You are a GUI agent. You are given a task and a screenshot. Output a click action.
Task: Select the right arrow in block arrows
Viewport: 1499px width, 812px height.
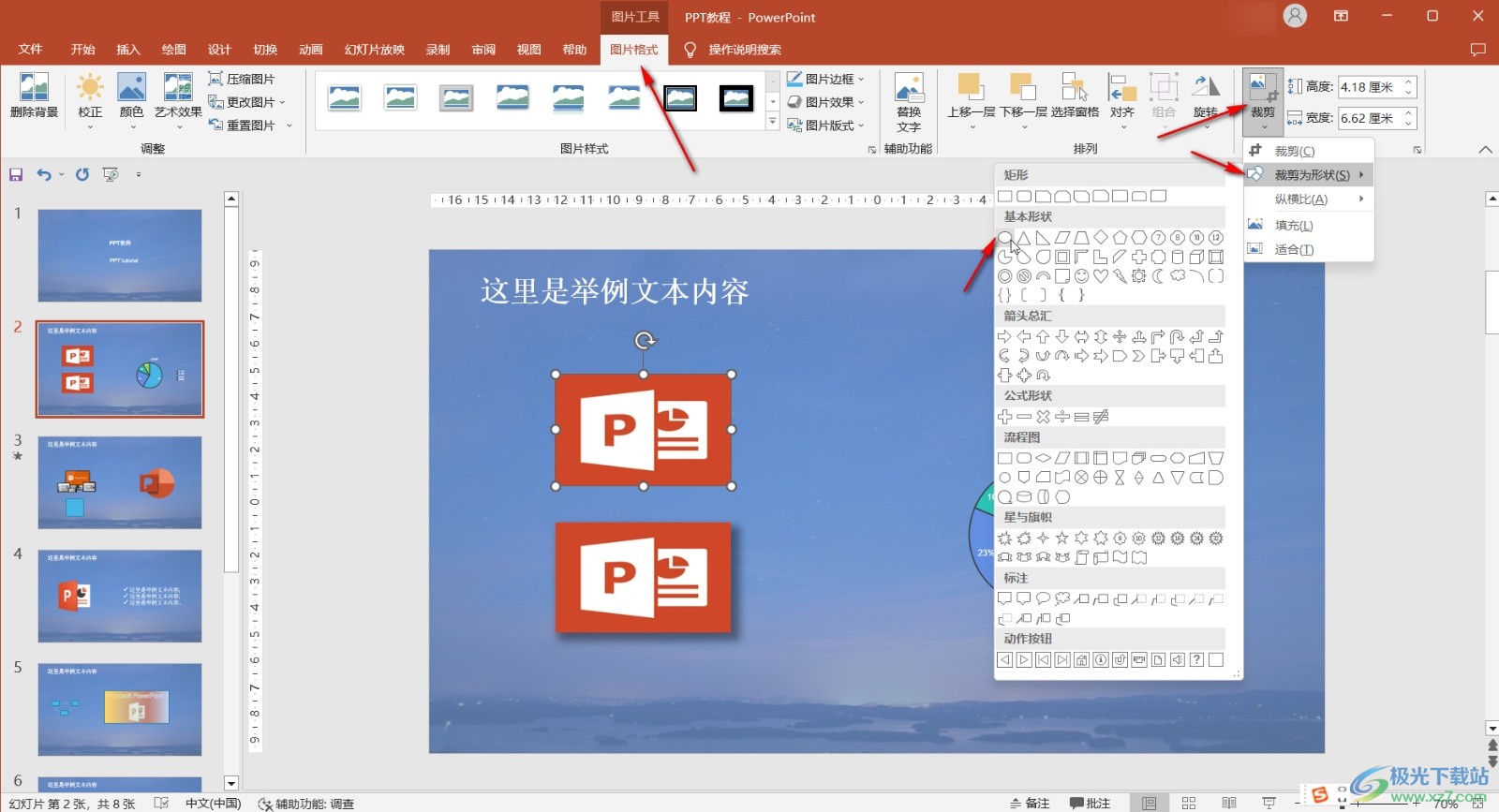[x=1004, y=336]
